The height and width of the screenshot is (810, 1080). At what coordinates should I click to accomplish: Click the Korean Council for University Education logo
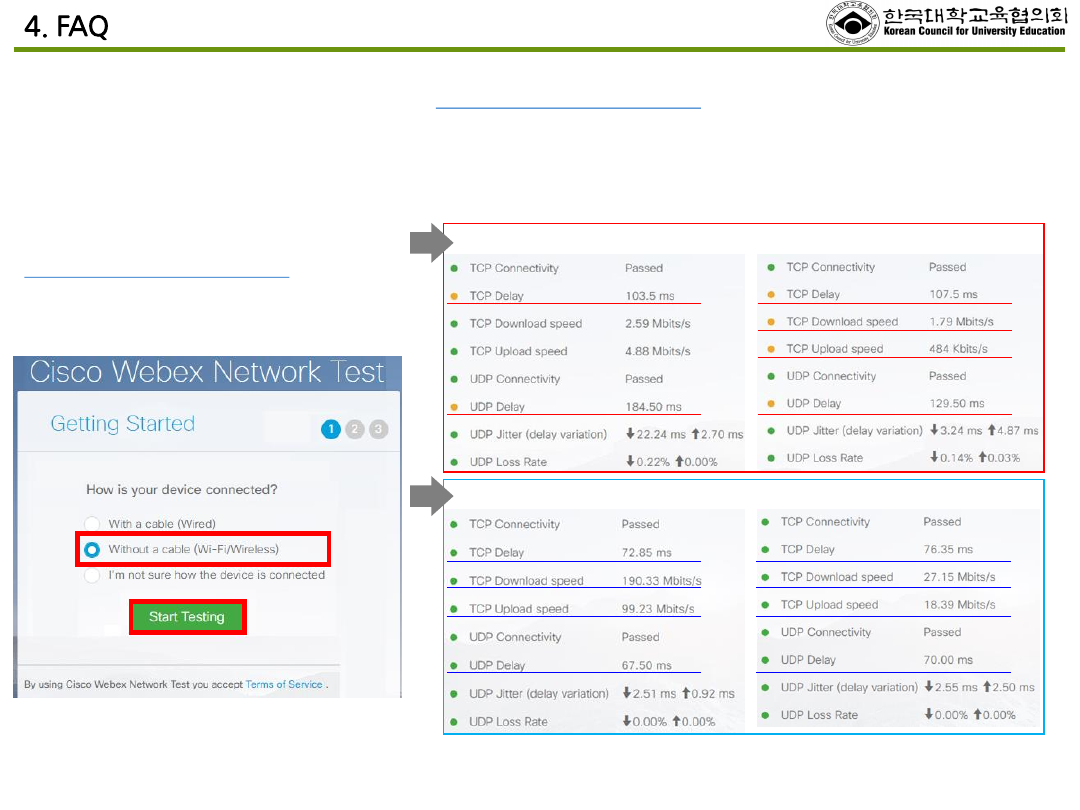pos(945,24)
